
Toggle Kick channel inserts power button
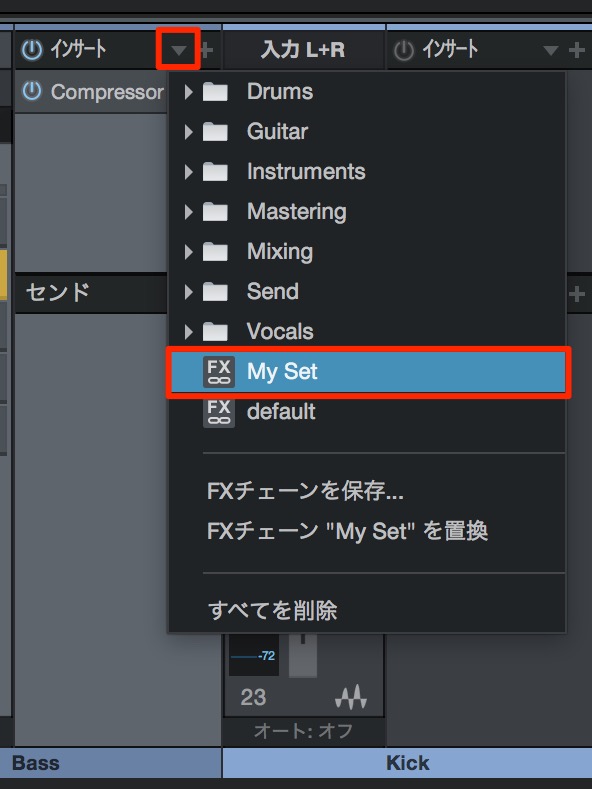(x=404, y=50)
